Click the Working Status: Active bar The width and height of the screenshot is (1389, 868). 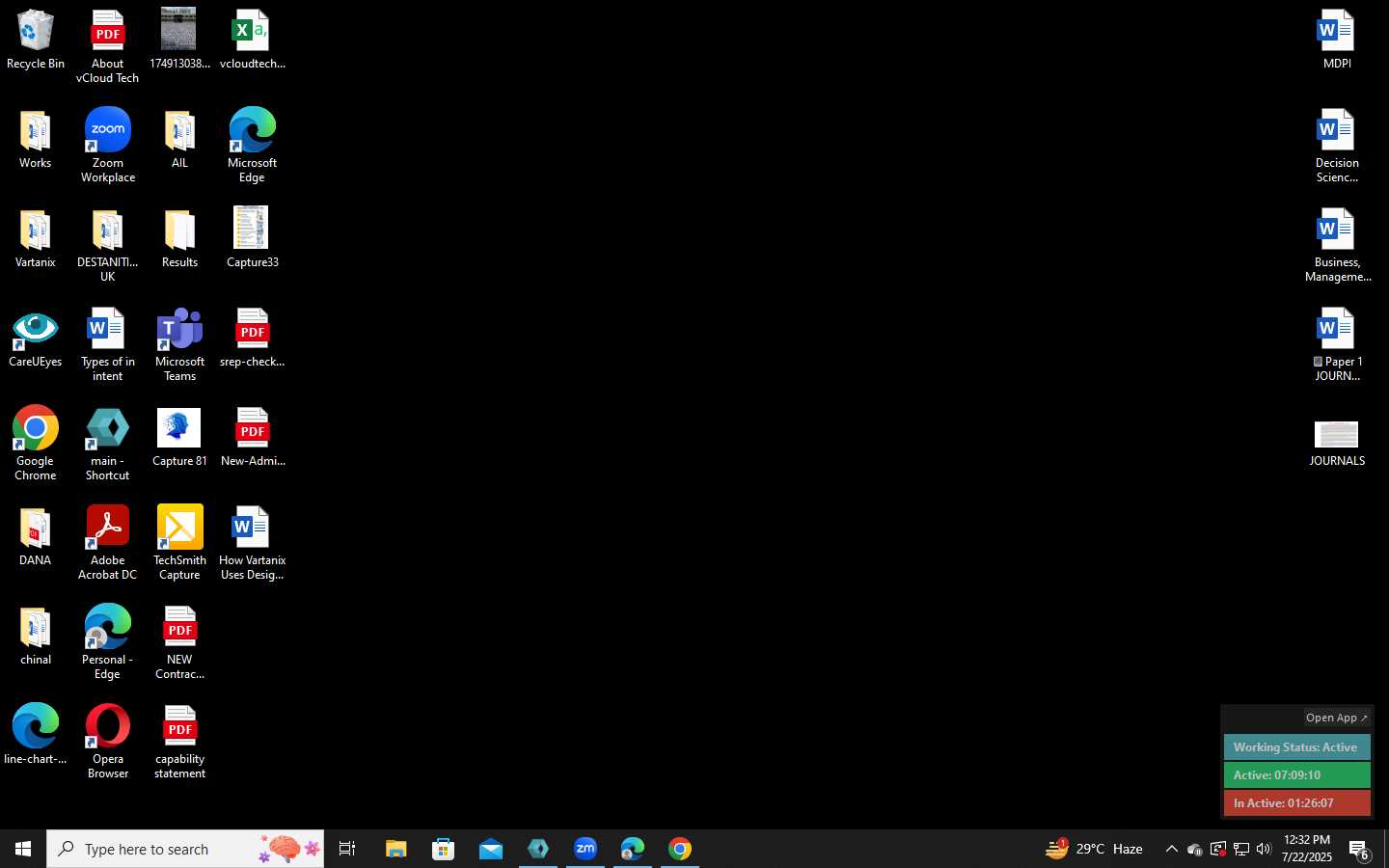point(1296,747)
